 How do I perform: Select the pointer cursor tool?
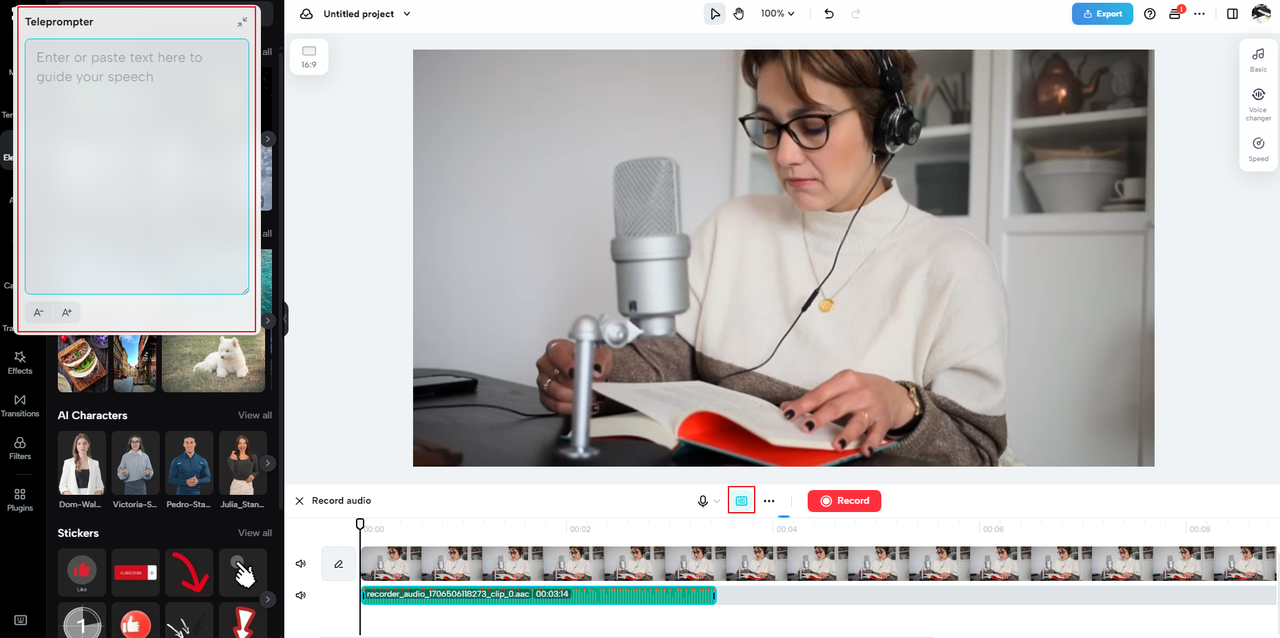[714, 14]
